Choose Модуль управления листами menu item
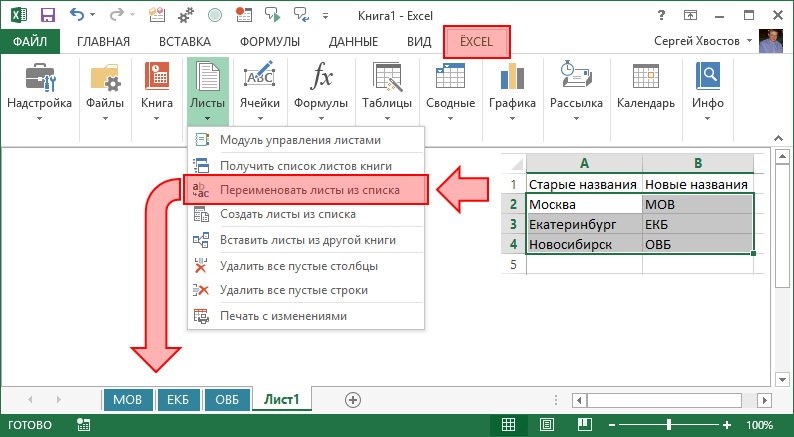This screenshot has height=437, width=794. pos(306,140)
